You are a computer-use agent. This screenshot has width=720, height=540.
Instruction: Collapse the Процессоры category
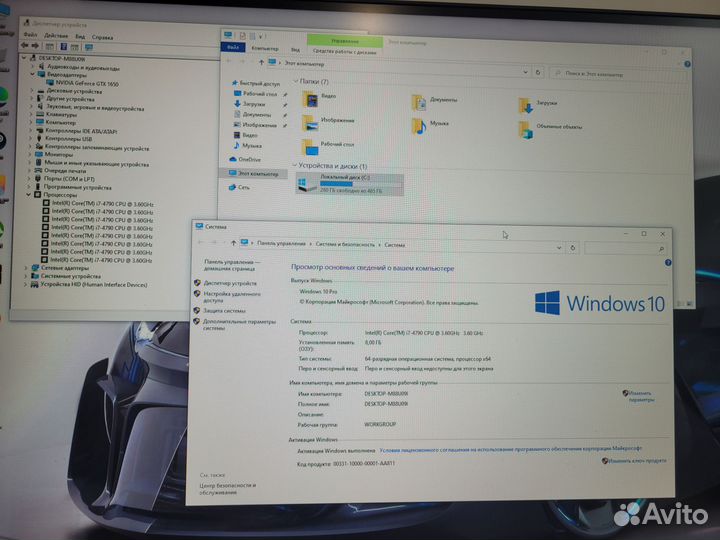pos(29,195)
